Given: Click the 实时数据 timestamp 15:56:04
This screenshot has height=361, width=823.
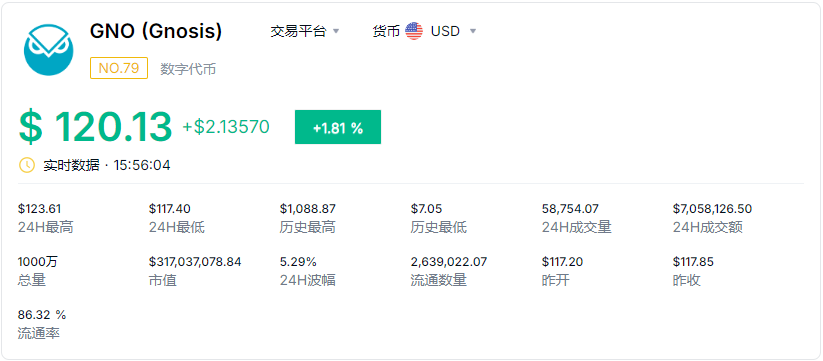Looking at the screenshot, I should [142, 165].
